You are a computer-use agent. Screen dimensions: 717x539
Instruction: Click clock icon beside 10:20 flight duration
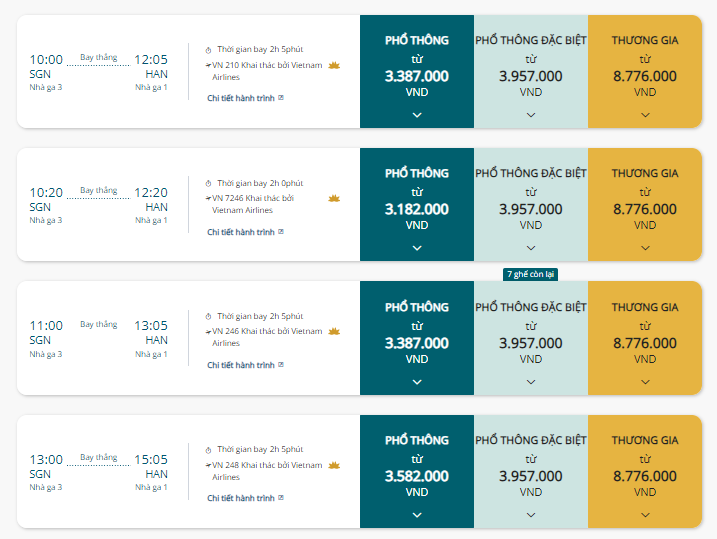(x=209, y=183)
